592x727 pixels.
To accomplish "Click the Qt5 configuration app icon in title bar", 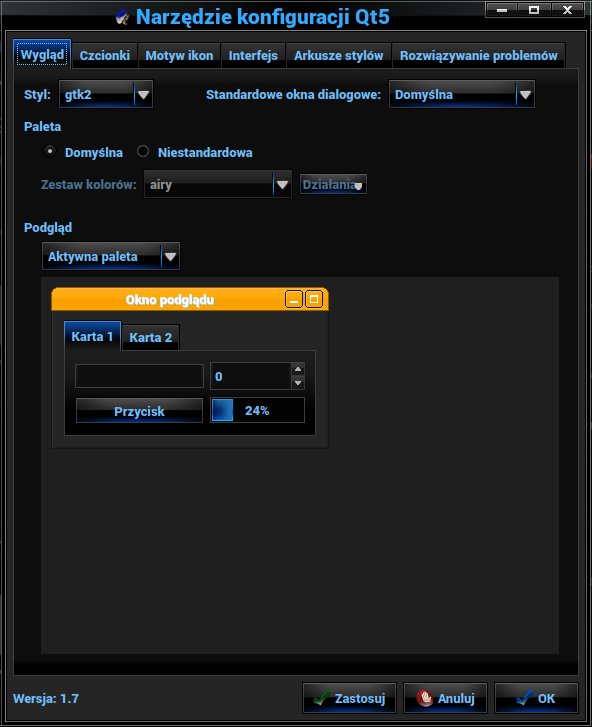I will pos(122,17).
